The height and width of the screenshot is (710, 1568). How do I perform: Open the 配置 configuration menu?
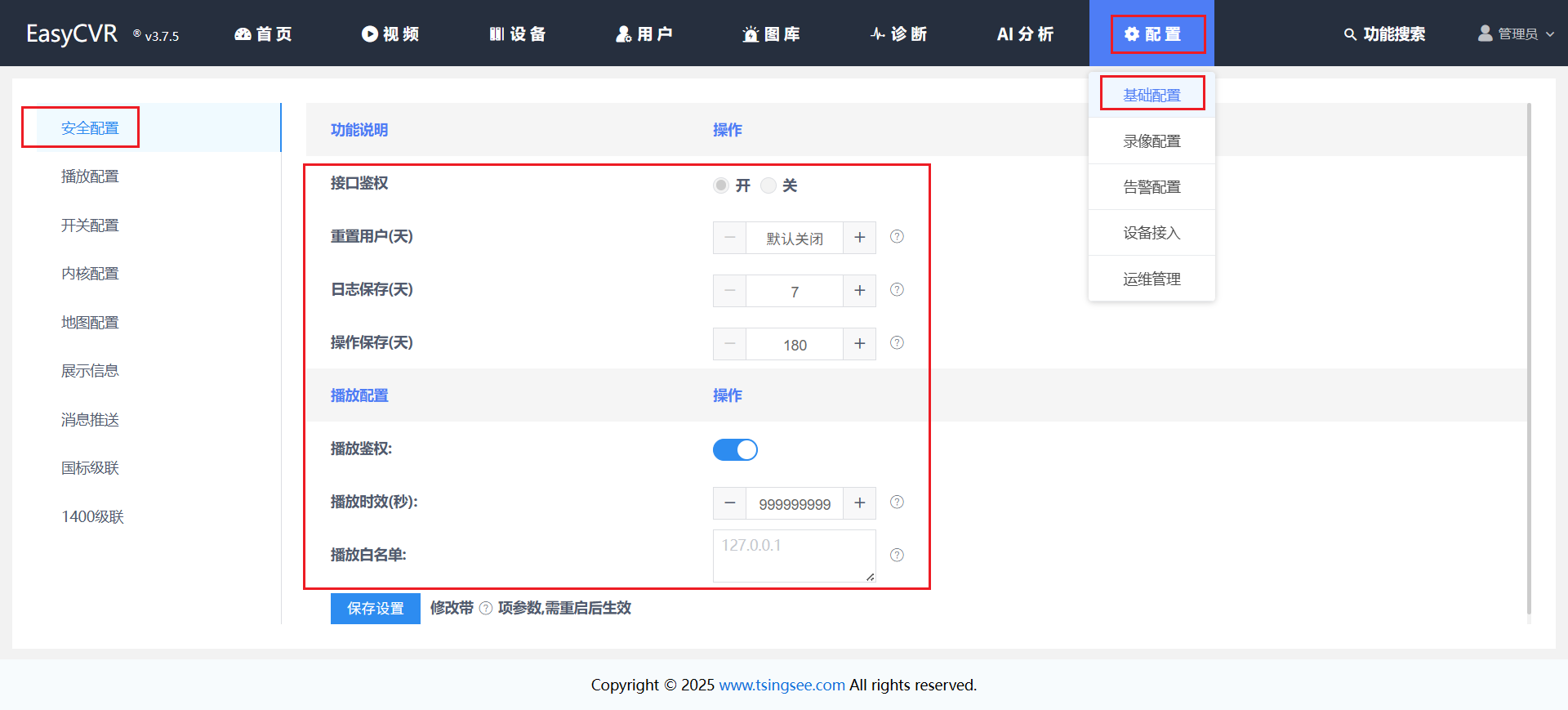pyautogui.click(x=1152, y=33)
